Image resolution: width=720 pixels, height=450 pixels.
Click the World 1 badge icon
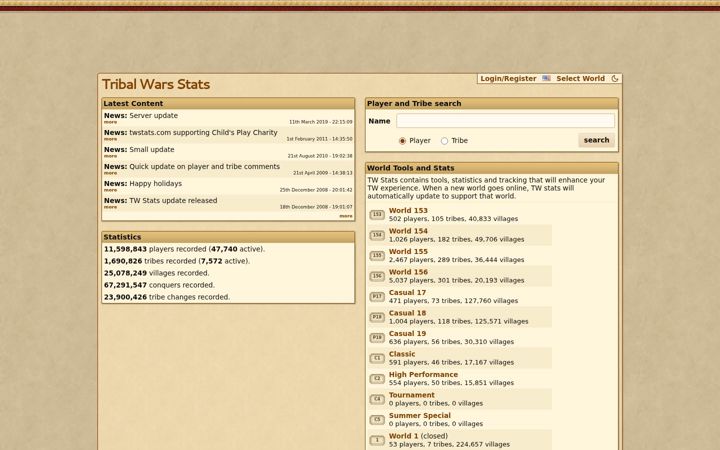click(x=377, y=440)
